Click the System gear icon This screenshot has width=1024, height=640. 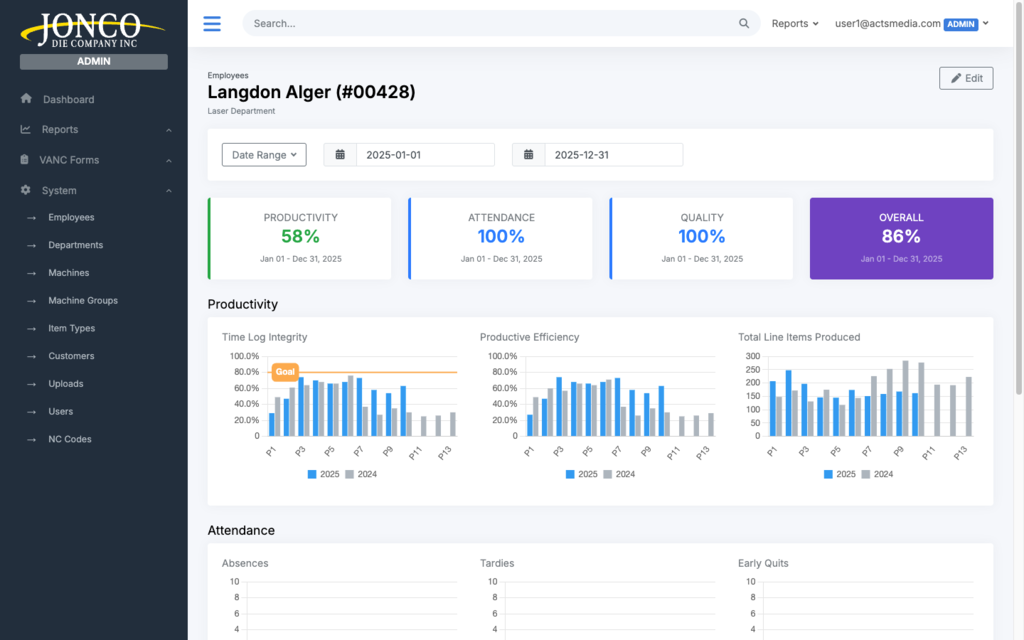[26, 190]
